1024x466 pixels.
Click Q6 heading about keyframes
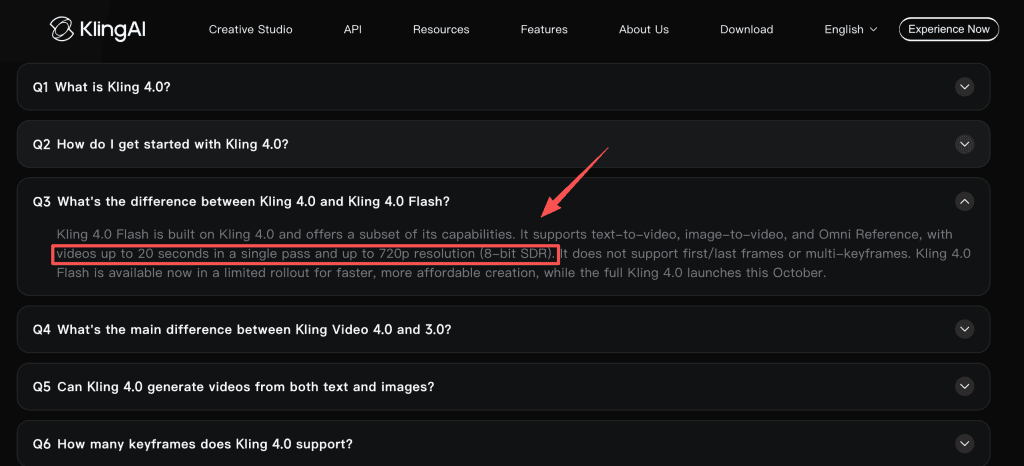tap(193, 444)
